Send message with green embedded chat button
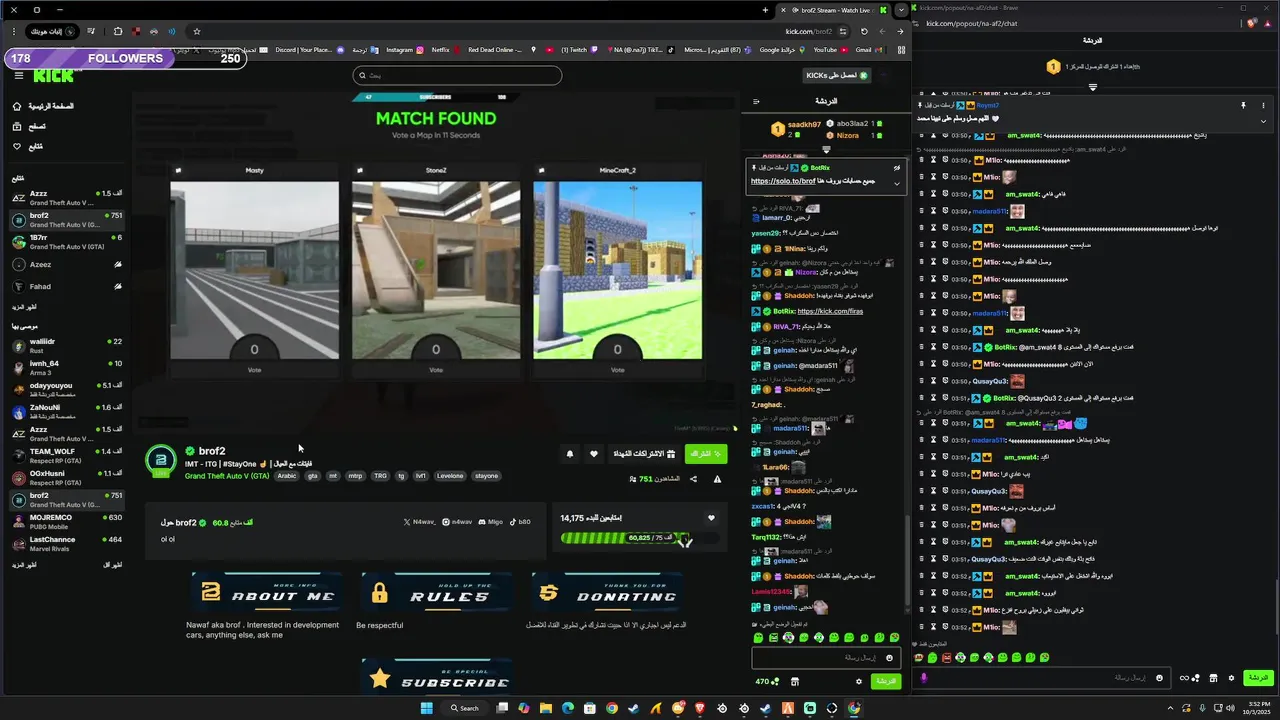Image resolution: width=1280 pixels, height=720 pixels. click(886, 681)
